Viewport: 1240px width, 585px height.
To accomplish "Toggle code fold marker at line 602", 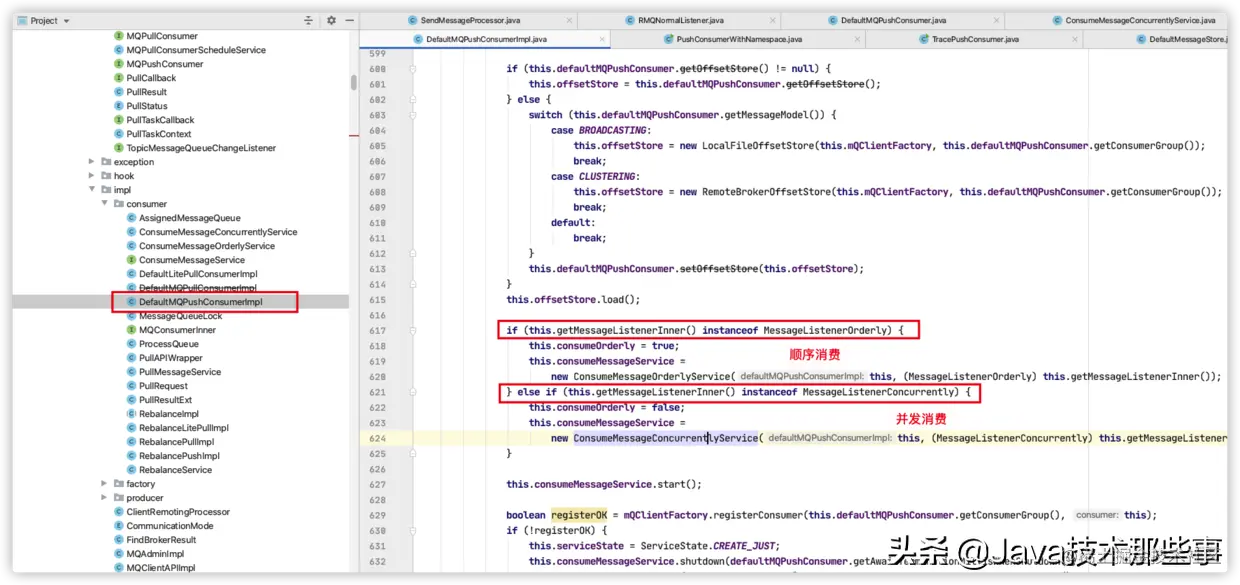I will tap(412, 100).
